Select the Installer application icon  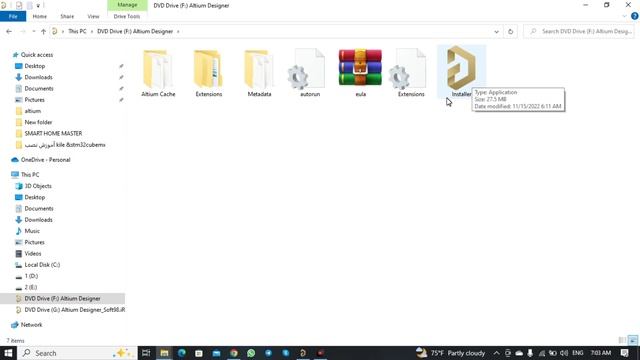coord(461,72)
